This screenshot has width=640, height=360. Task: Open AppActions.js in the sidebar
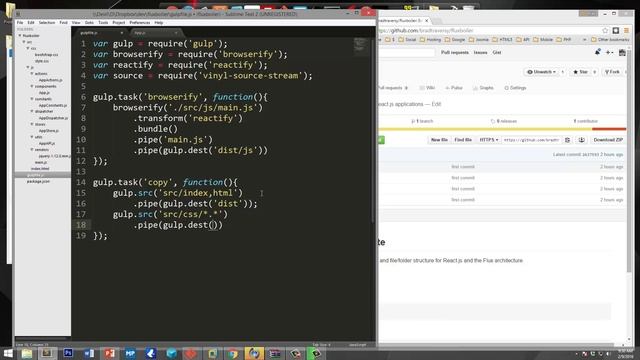[50, 80]
